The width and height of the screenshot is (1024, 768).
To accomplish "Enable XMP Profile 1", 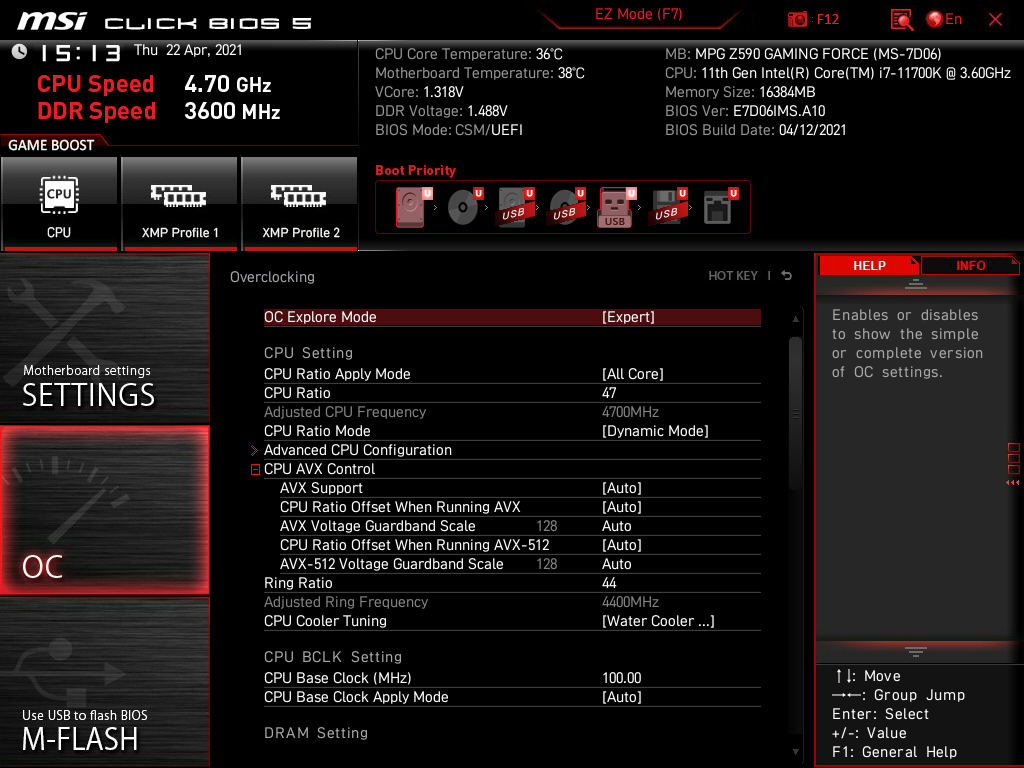I will pos(180,204).
